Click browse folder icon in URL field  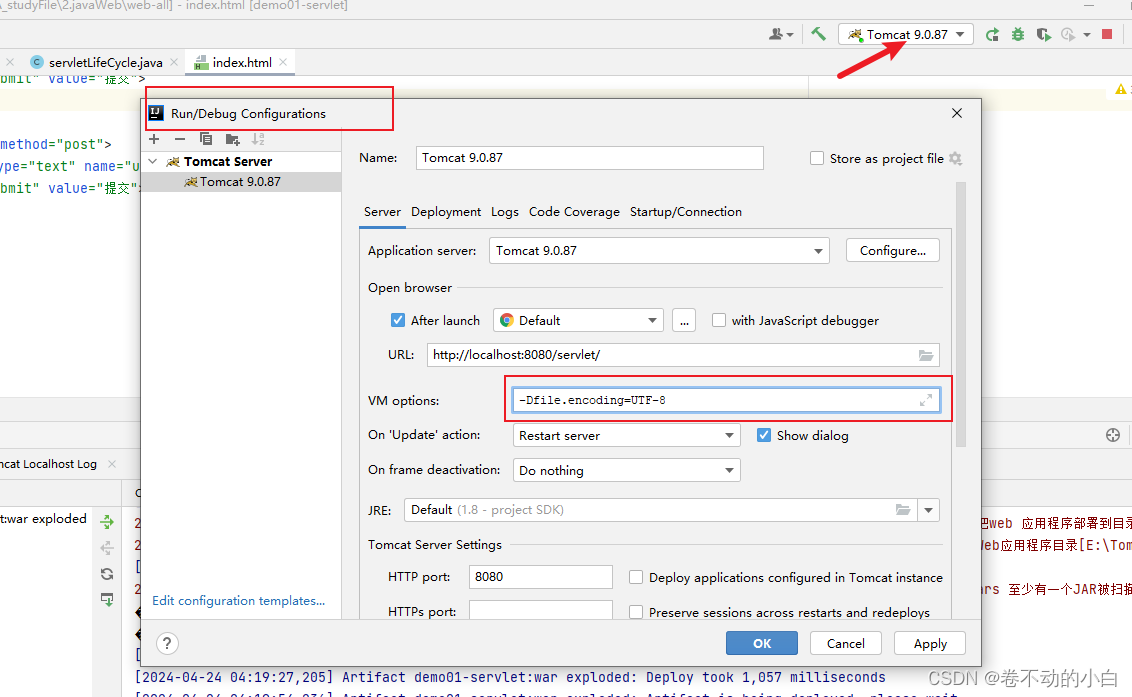point(926,355)
